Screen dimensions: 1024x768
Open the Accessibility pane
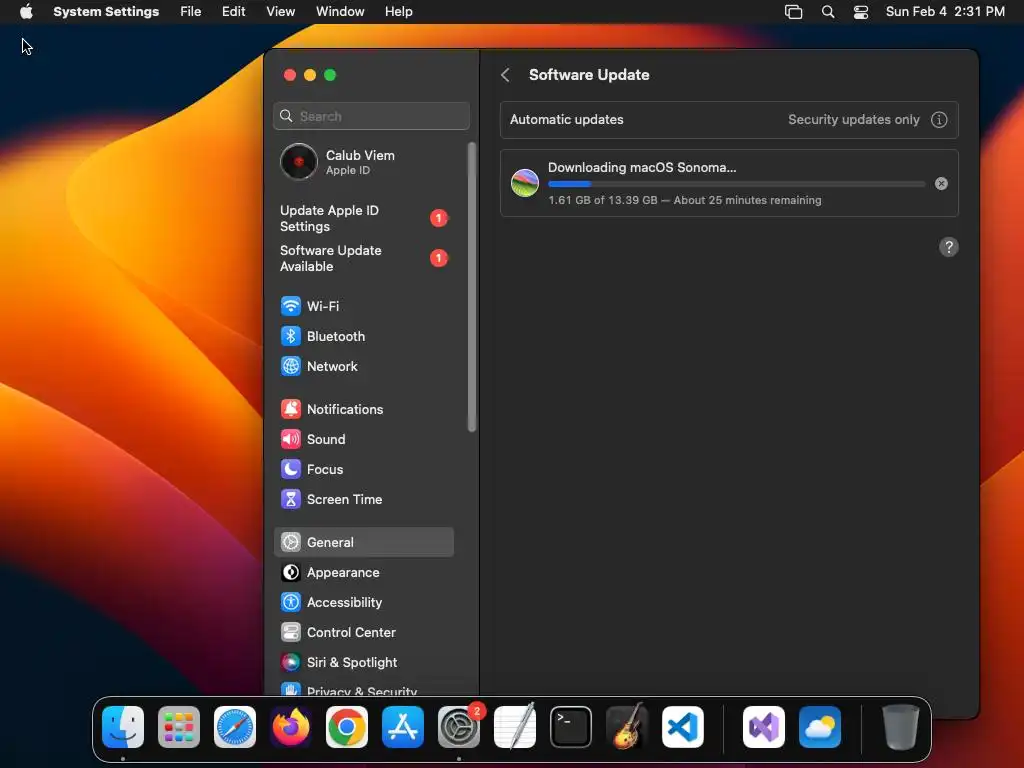point(363,602)
